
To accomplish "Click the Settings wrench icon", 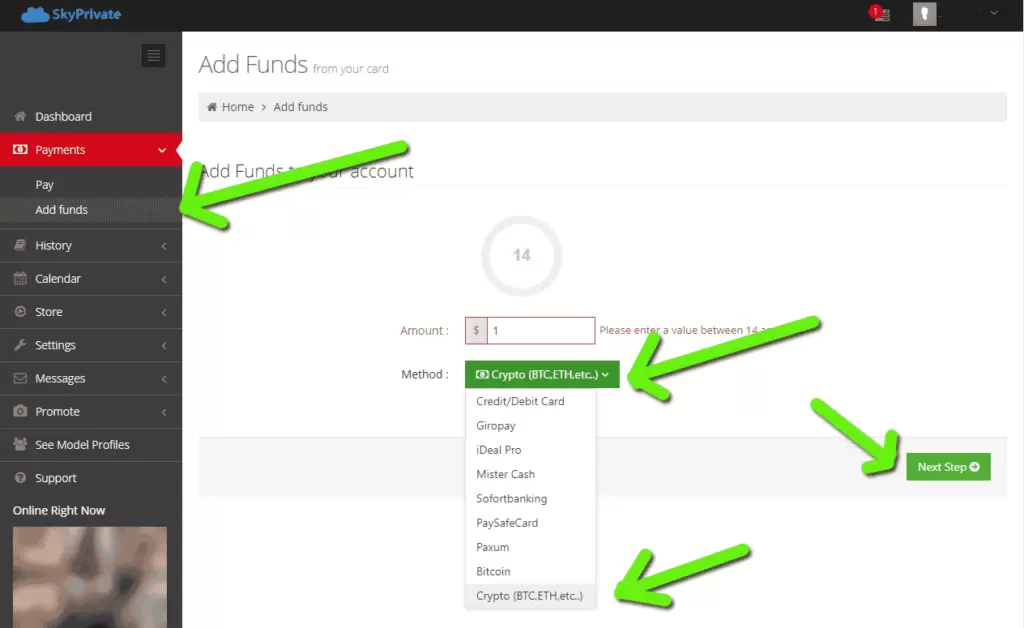I will tap(20, 345).
